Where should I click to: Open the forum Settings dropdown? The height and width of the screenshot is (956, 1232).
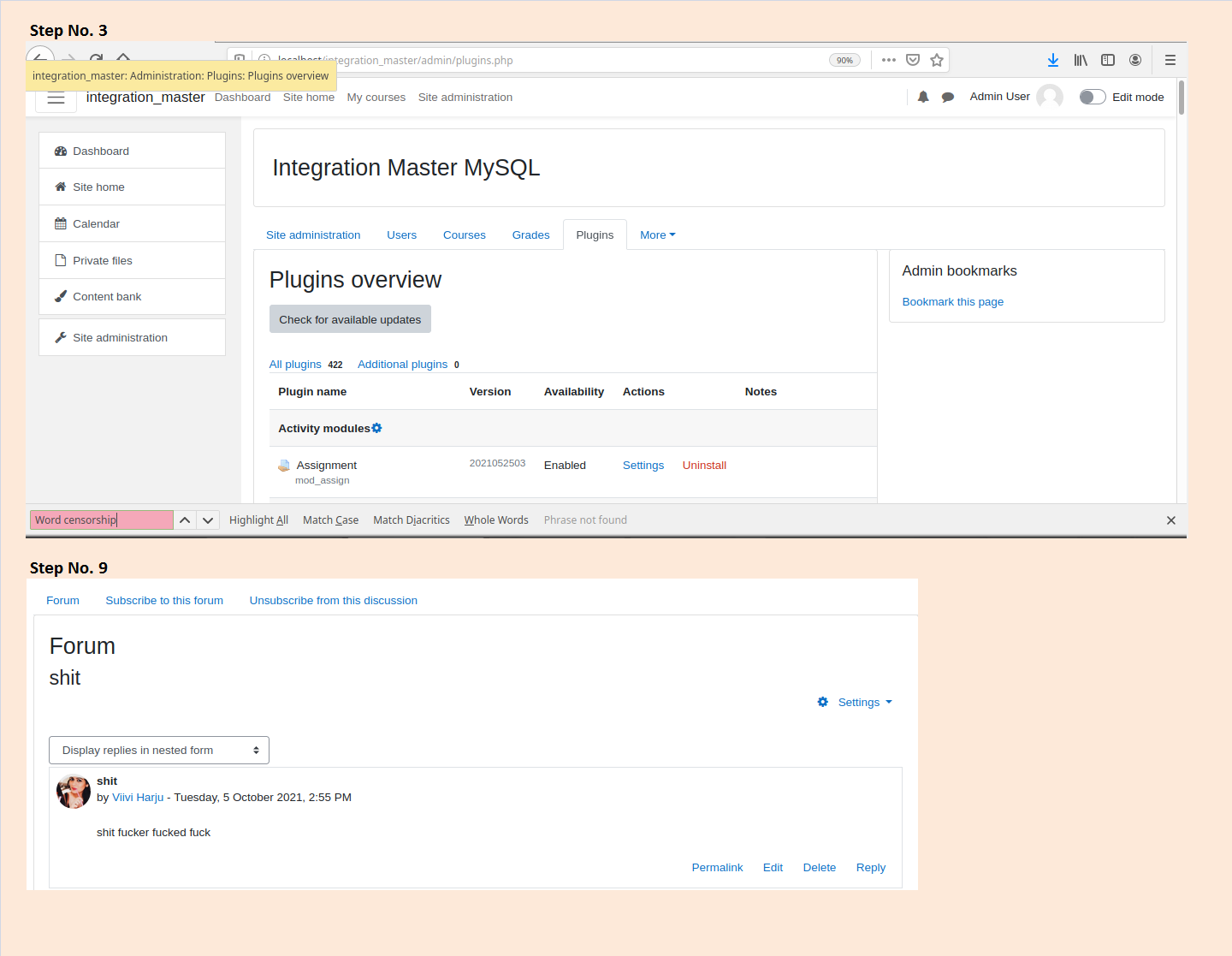pyautogui.click(x=855, y=702)
